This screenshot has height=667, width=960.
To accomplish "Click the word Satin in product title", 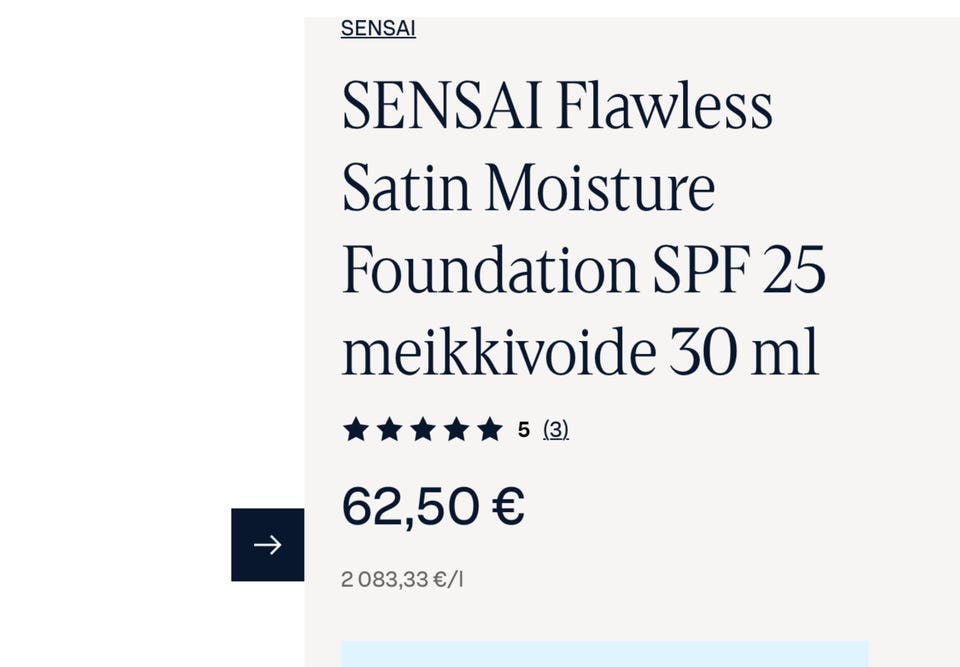I will [x=406, y=188].
